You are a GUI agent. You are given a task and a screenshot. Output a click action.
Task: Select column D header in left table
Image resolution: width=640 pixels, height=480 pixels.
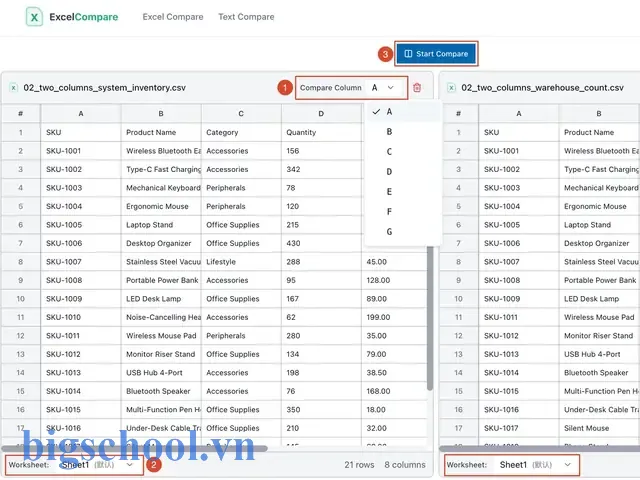(x=321, y=113)
